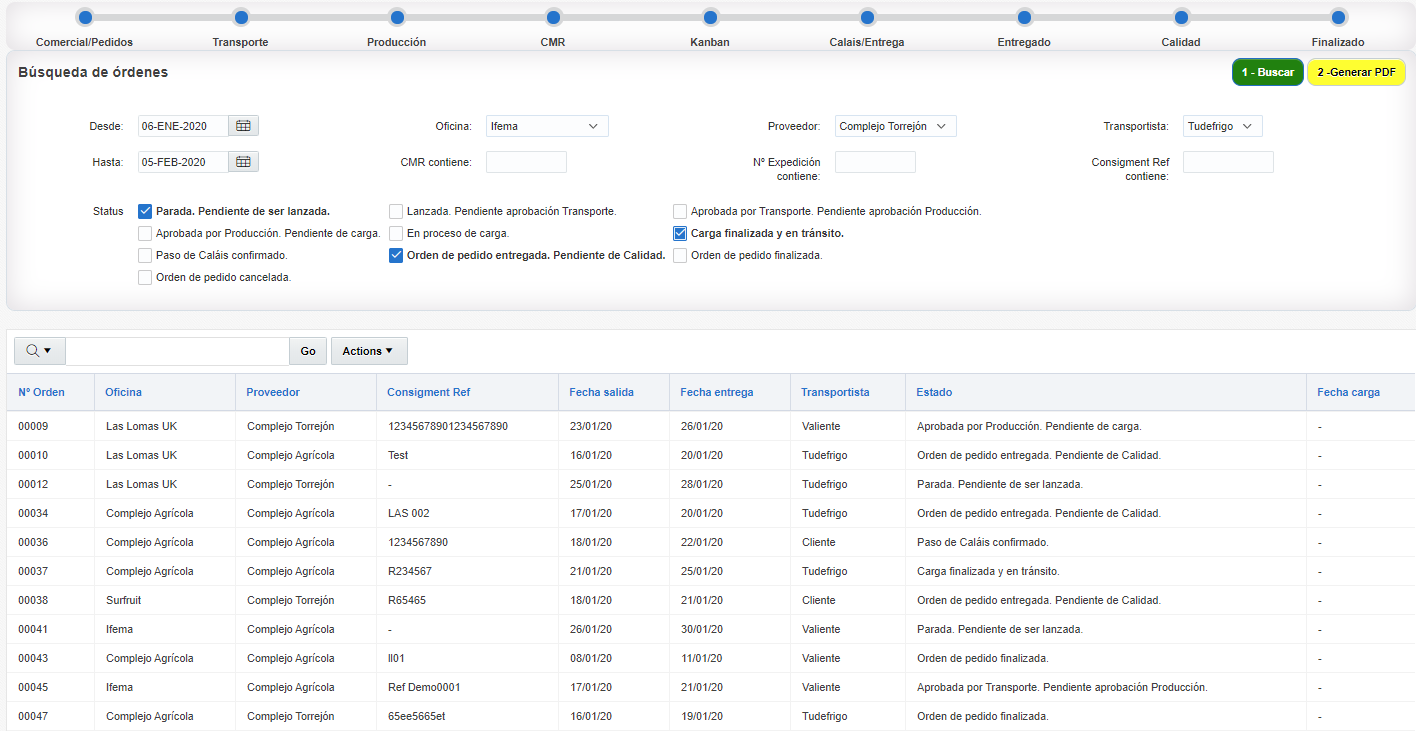Select the Transporte step marker

pyautogui.click(x=241, y=17)
